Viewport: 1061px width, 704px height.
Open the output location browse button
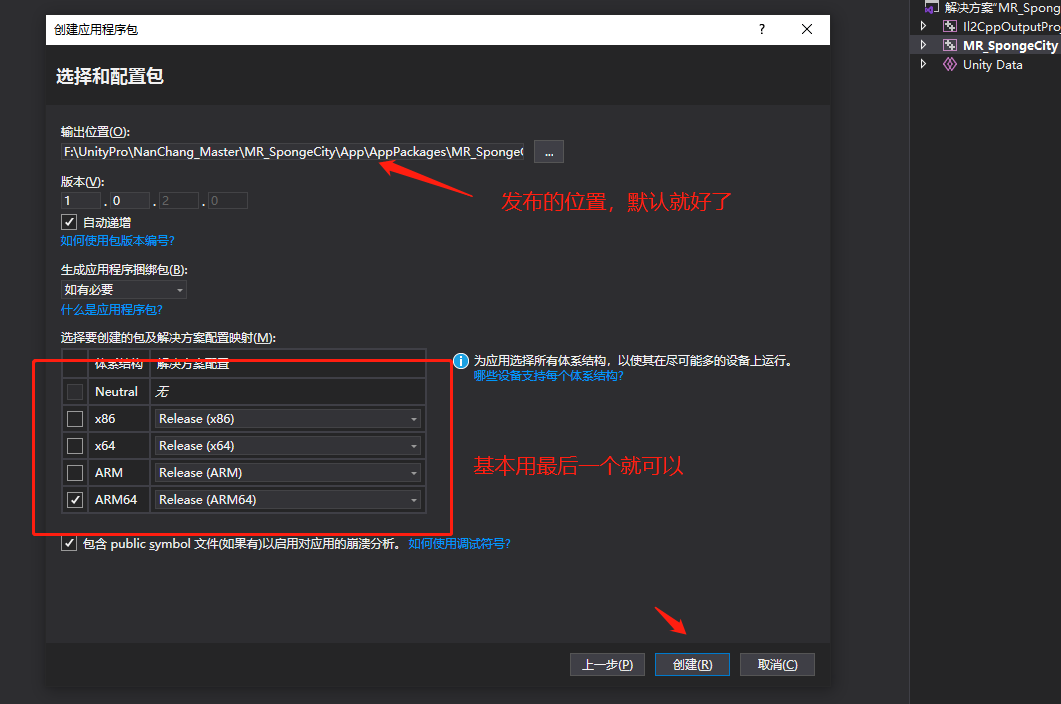tap(548, 151)
